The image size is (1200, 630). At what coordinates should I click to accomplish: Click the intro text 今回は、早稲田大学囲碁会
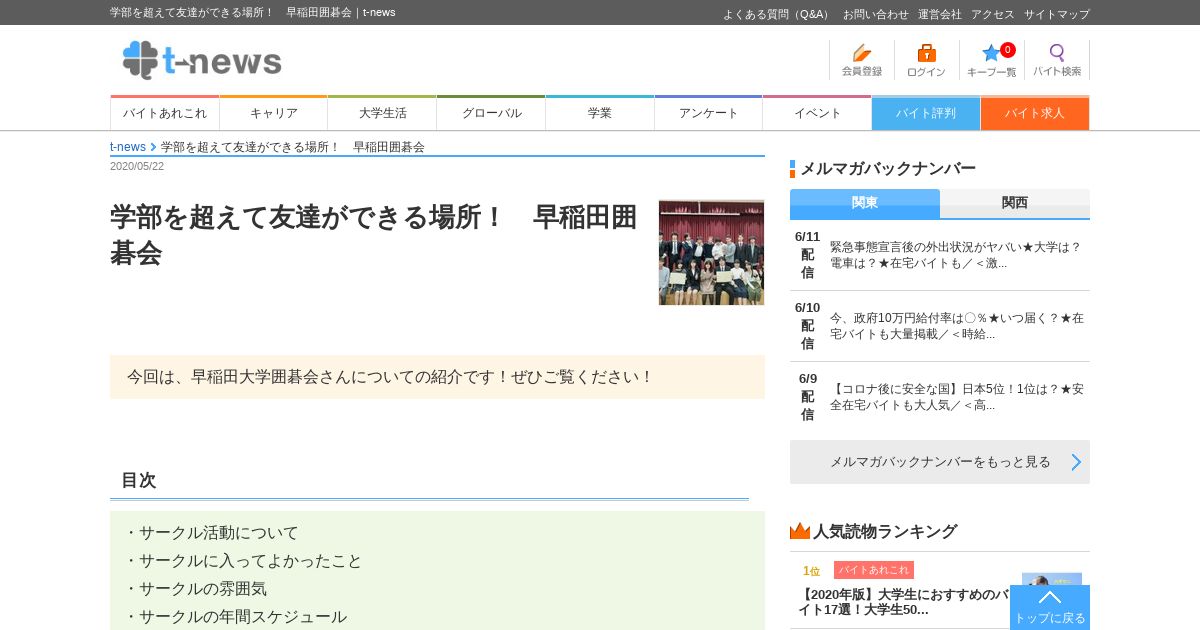point(390,377)
